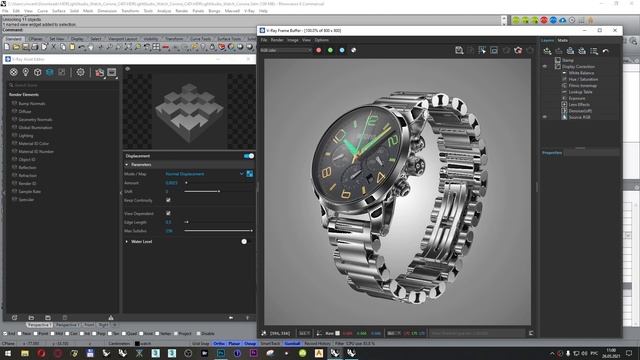This screenshot has width=640, height=360.
Task: Open the Materials category in Asset Editor
Action: point(13,72)
